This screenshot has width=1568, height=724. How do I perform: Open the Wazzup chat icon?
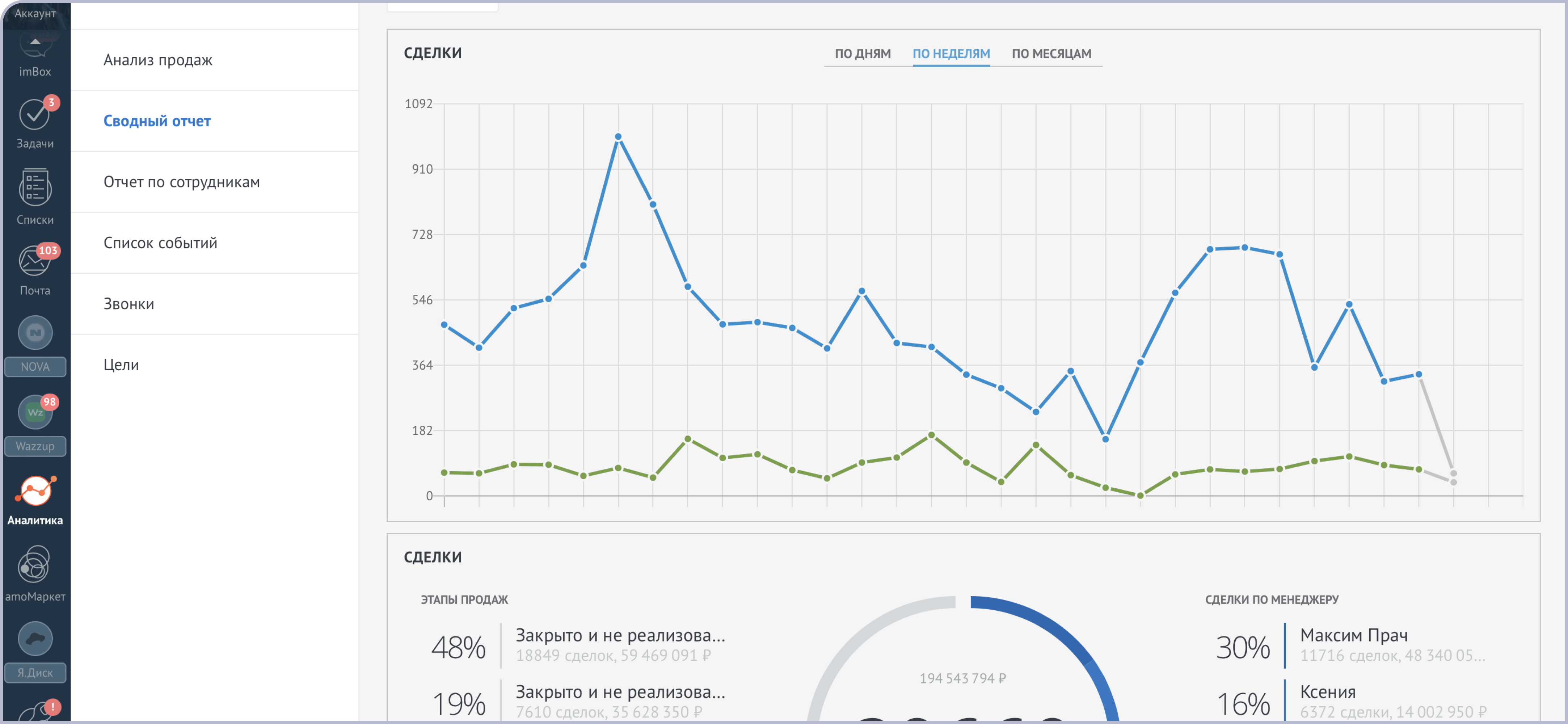(35, 412)
